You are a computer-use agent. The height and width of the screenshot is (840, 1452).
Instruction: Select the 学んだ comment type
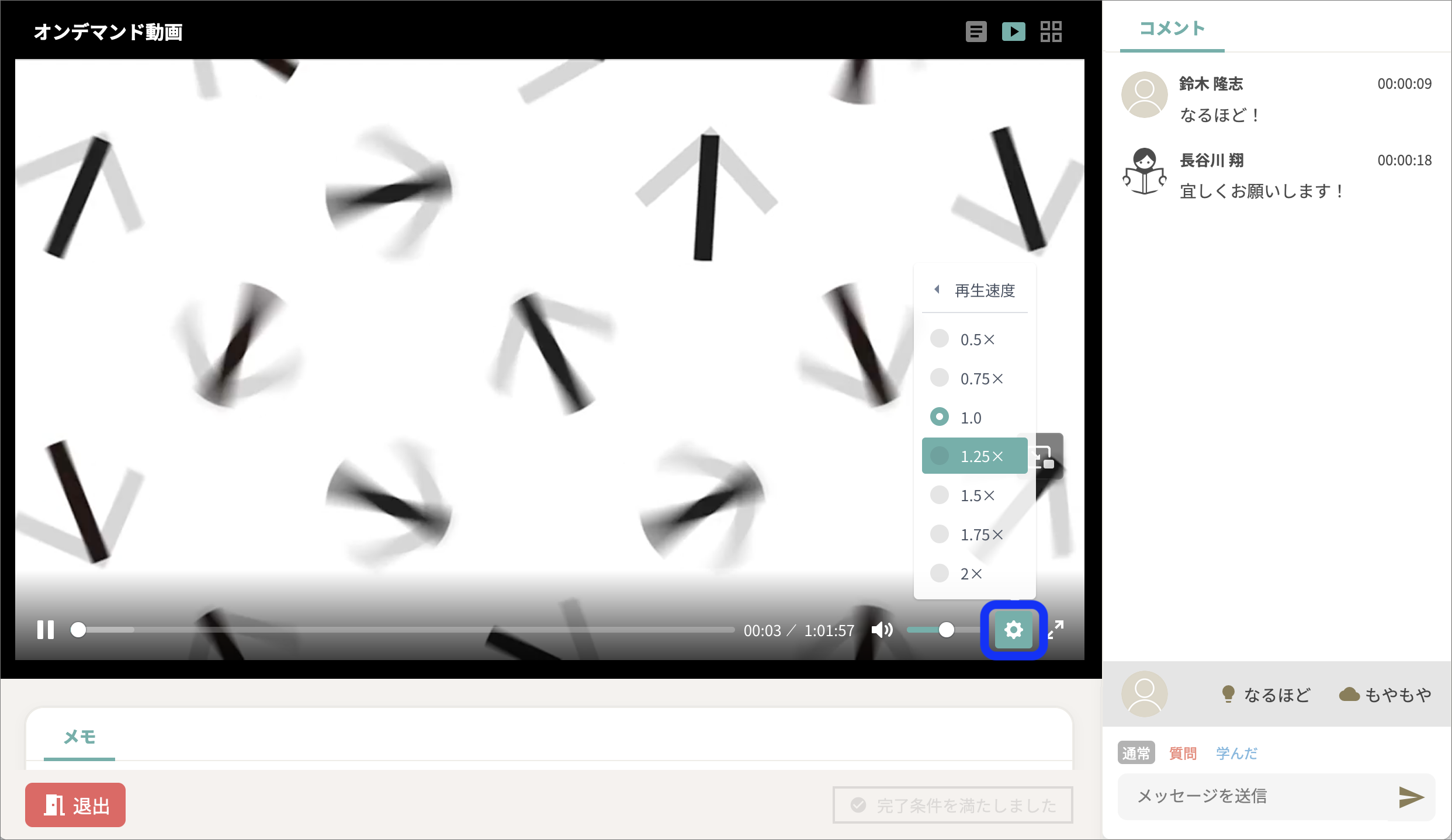pyautogui.click(x=1237, y=753)
